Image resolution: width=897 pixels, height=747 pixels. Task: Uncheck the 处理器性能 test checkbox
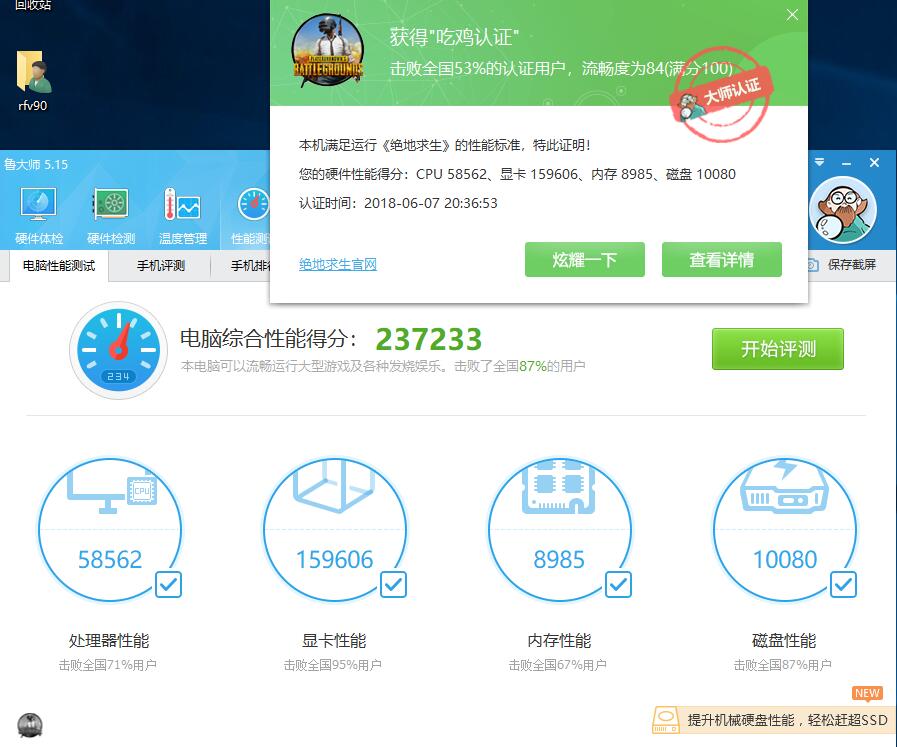[168, 585]
